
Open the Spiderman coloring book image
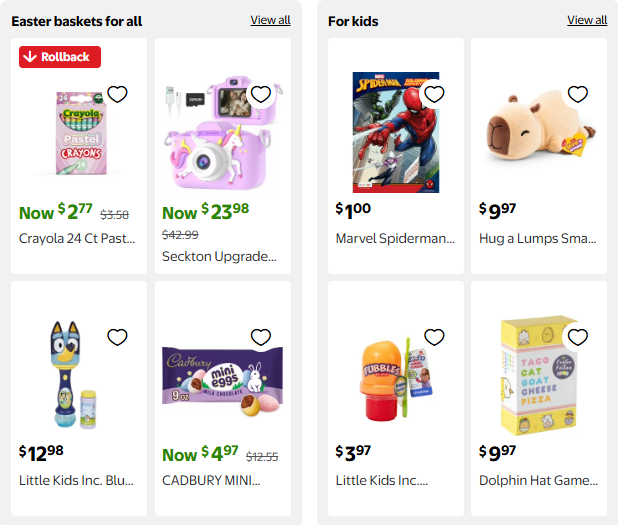click(396, 132)
